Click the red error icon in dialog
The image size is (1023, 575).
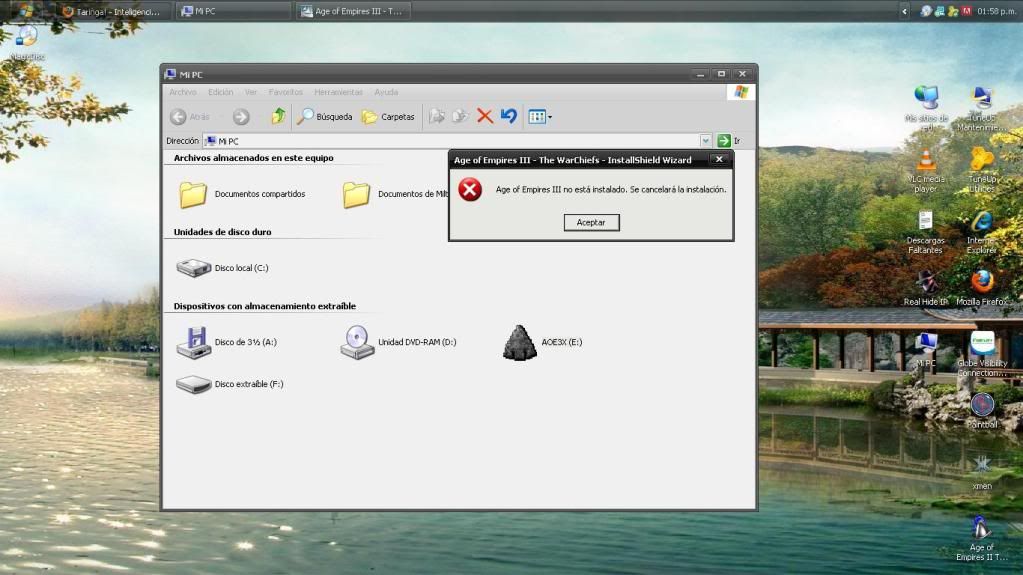click(x=470, y=189)
